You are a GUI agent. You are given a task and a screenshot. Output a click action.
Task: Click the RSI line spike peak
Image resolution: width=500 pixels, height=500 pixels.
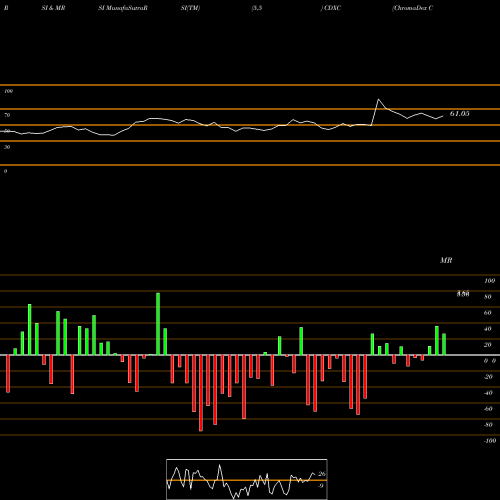[378, 99]
